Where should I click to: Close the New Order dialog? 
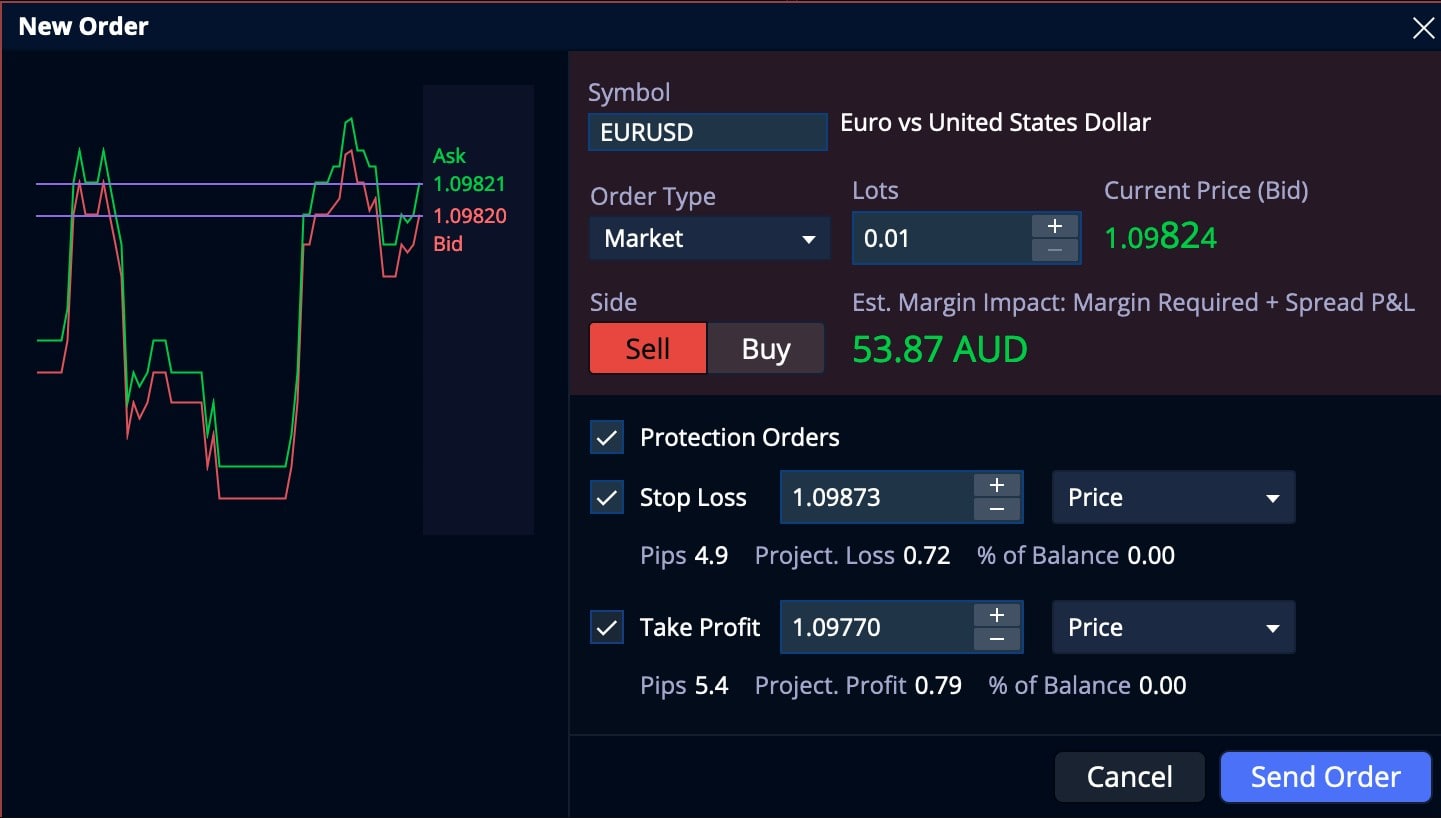(x=1423, y=27)
